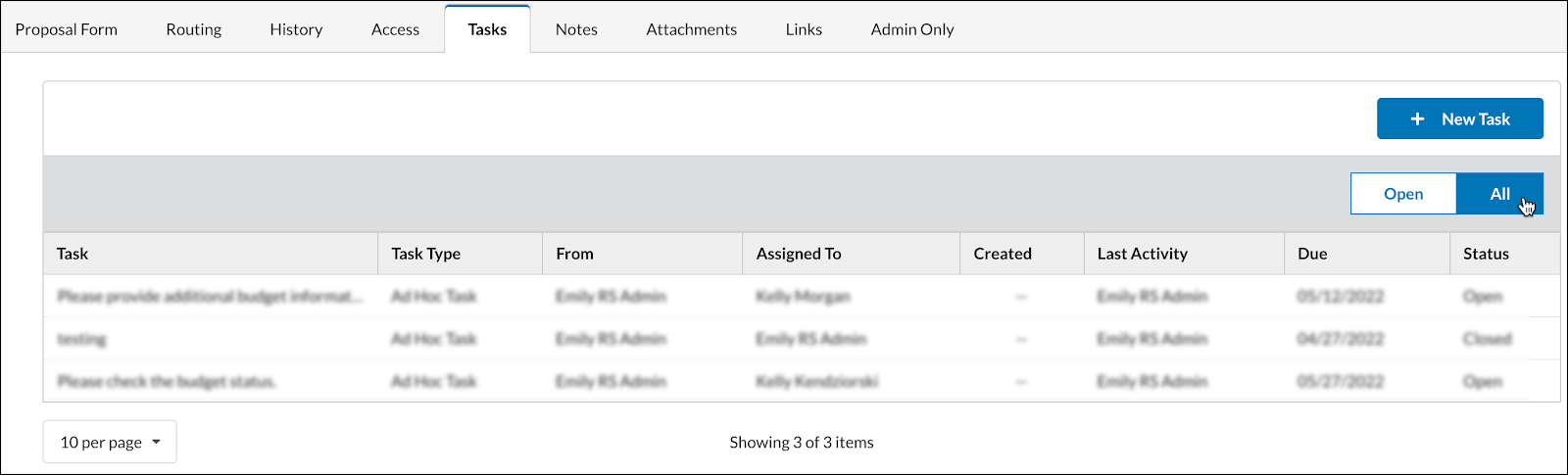Open the 10 per page dropdown
Image resolution: width=1568 pixels, height=475 pixels.
110,442
